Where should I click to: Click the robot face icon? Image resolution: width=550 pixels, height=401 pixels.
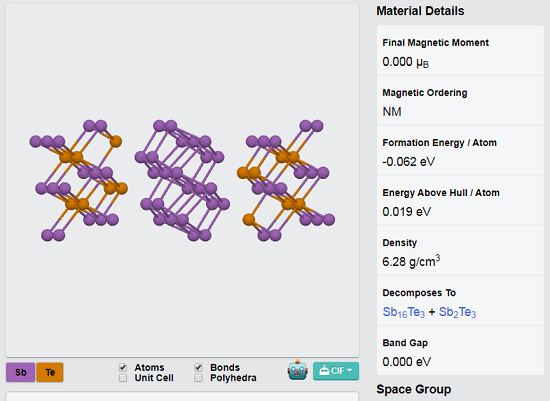[297, 370]
